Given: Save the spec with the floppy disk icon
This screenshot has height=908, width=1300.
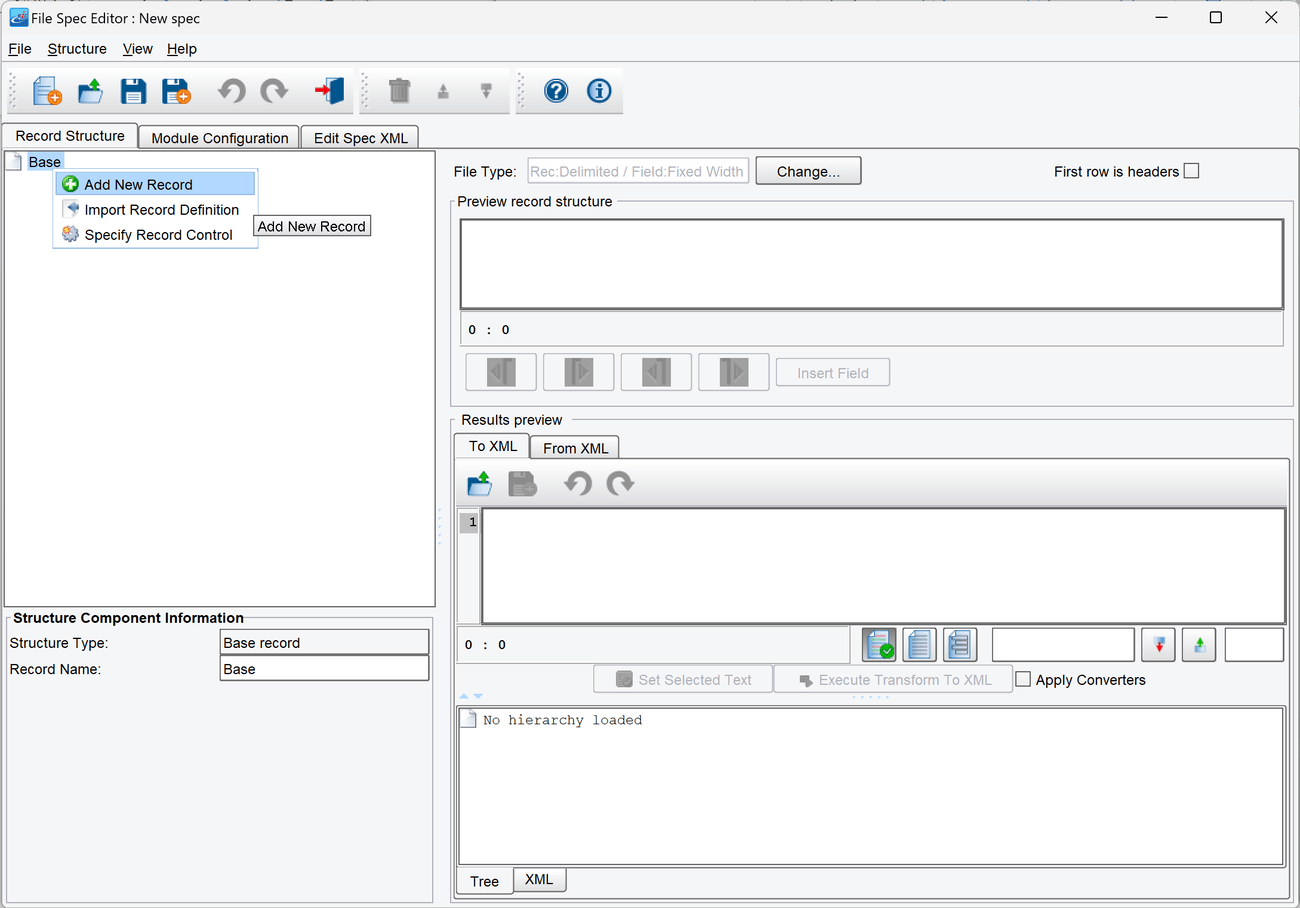Looking at the screenshot, I should click(x=133, y=91).
